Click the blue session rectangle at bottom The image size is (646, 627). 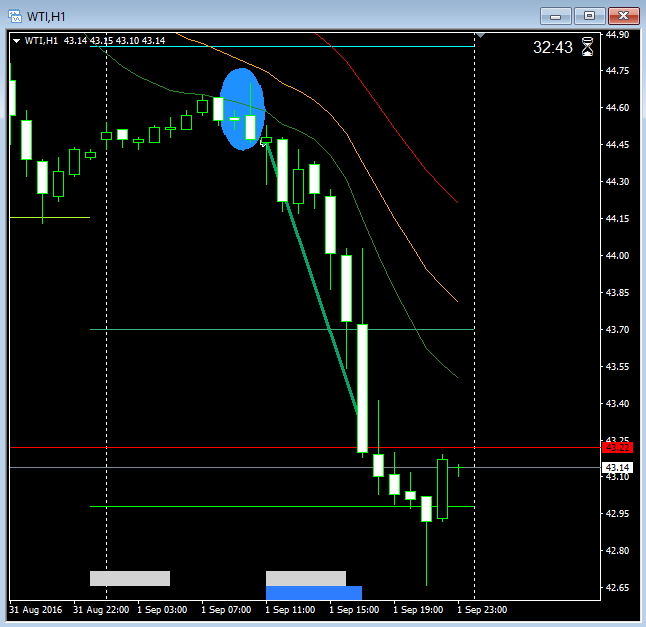tap(314, 593)
